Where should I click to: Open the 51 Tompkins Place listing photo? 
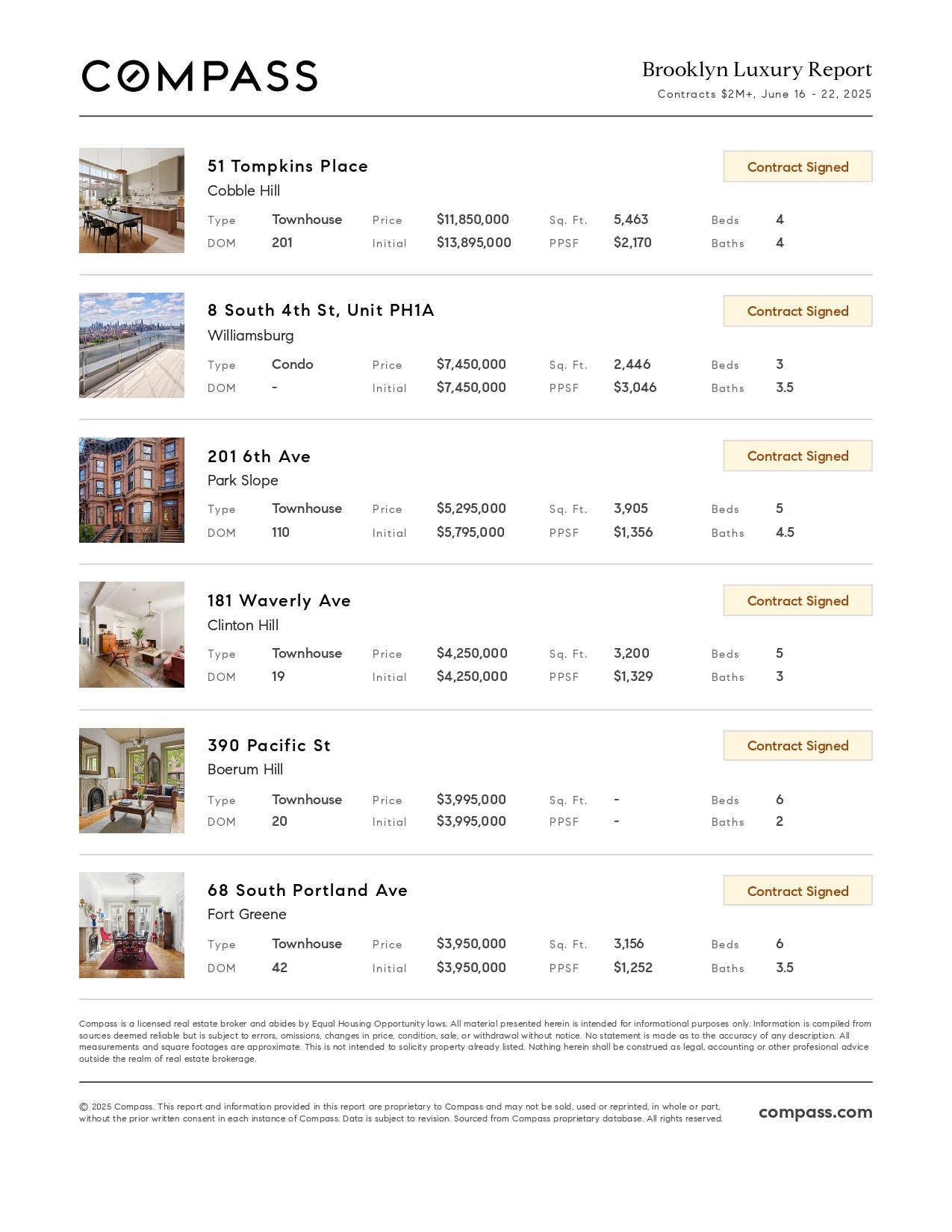click(131, 200)
